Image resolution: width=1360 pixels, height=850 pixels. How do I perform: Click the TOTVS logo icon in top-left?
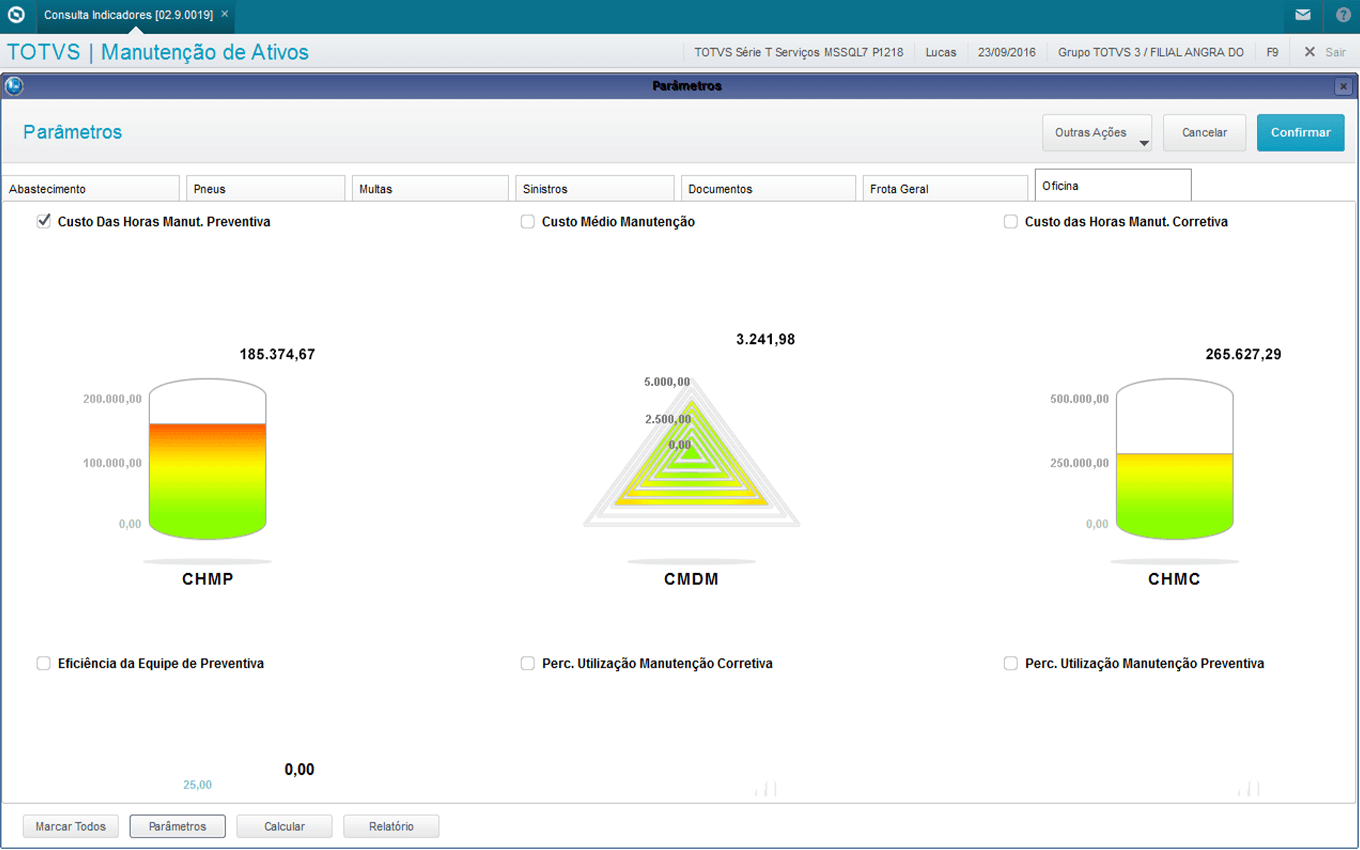click(x=16, y=15)
